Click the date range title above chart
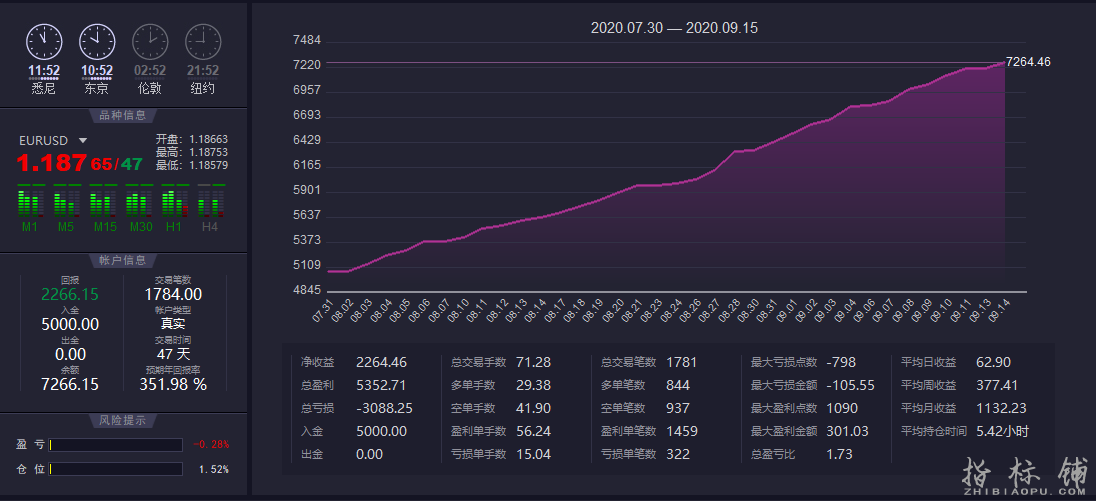Screen dimensions: 1096x501 674,28
